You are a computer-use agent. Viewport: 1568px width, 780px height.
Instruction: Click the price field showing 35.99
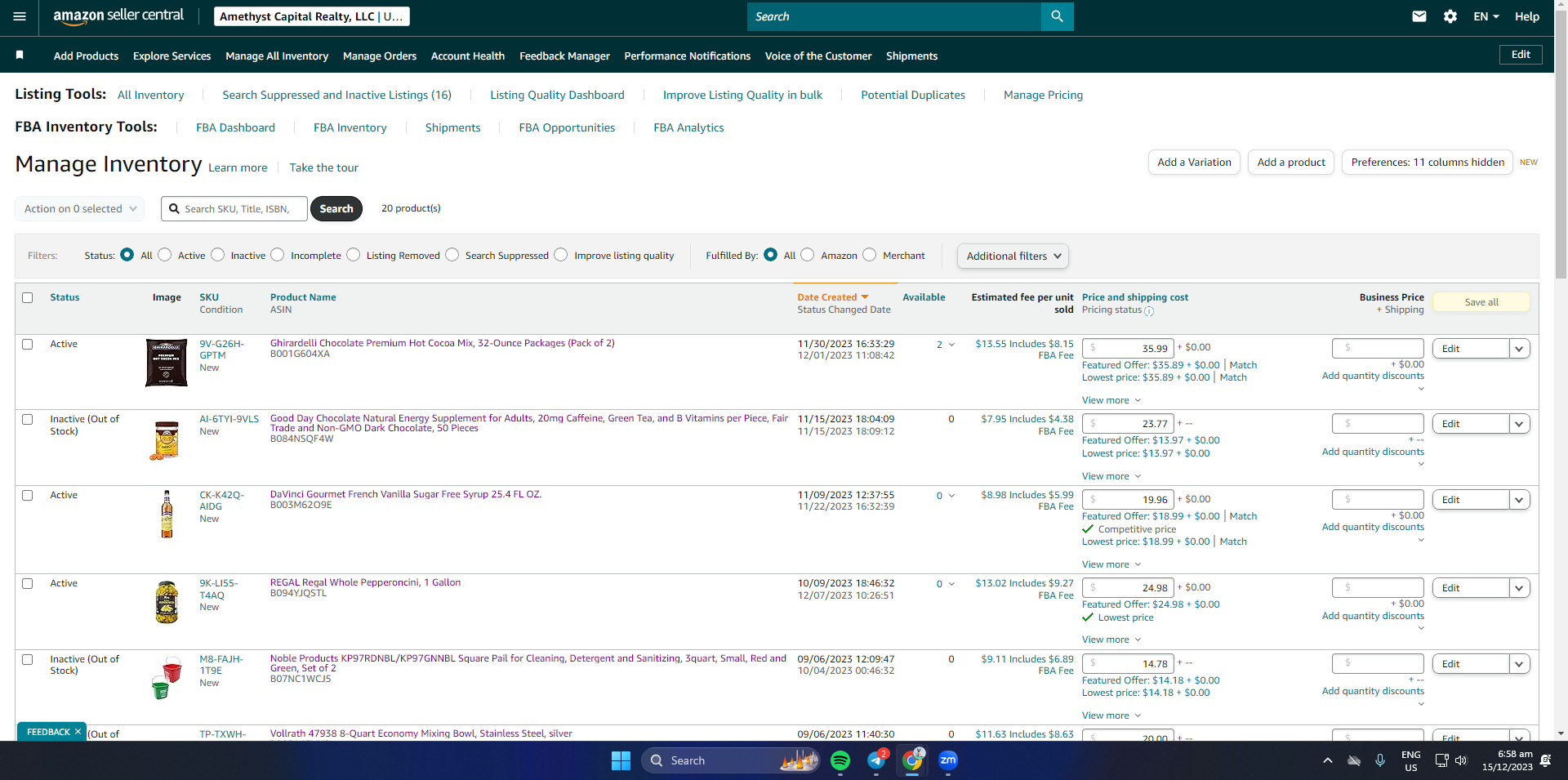[x=1128, y=349]
